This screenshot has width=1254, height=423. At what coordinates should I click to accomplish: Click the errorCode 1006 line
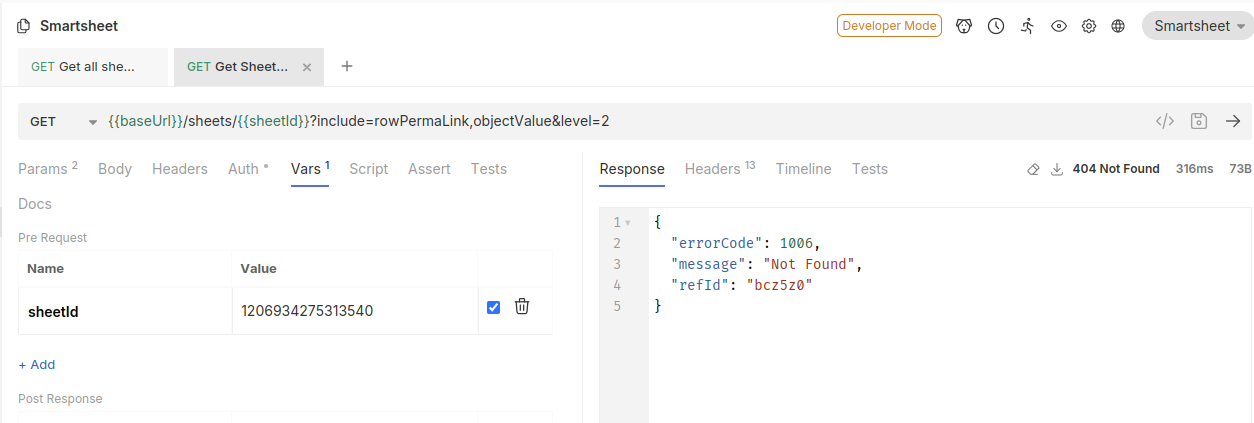tap(745, 243)
